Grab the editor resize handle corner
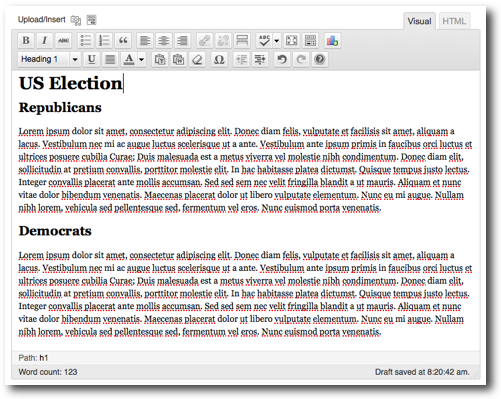The width and height of the screenshot is (501, 399). click(x=476, y=375)
